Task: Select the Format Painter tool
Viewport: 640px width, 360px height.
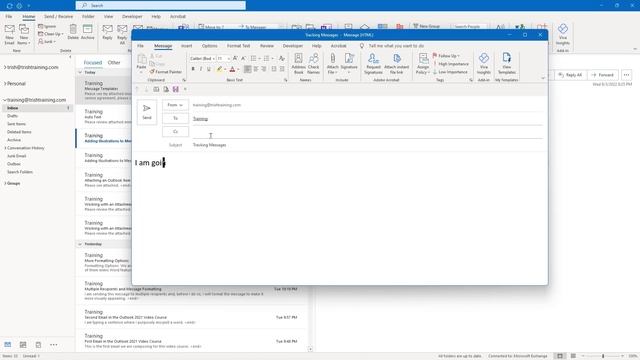Action: tap(165, 72)
